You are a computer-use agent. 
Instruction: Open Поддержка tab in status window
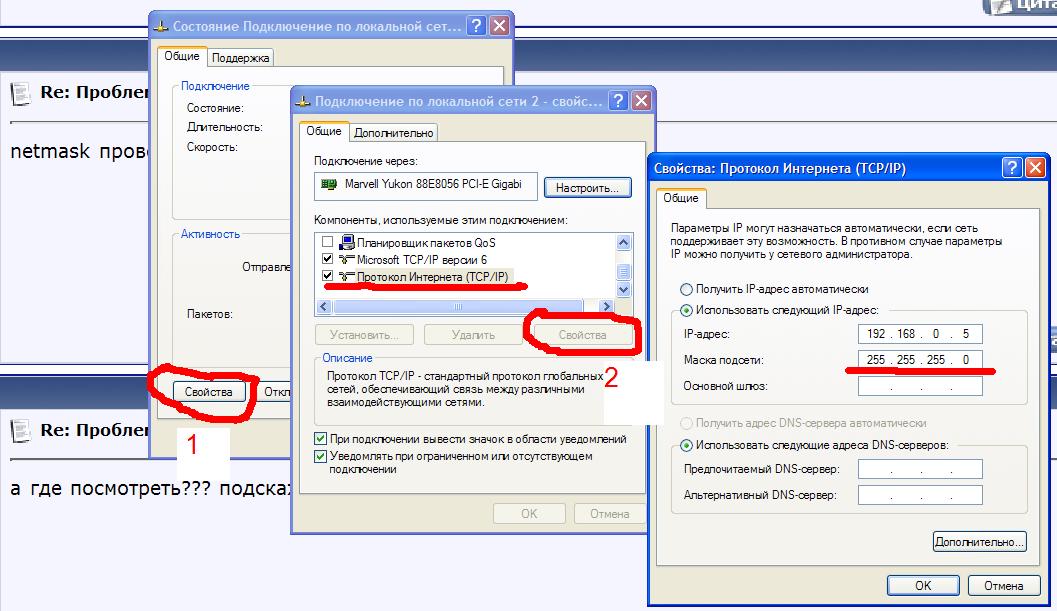(241, 58)
